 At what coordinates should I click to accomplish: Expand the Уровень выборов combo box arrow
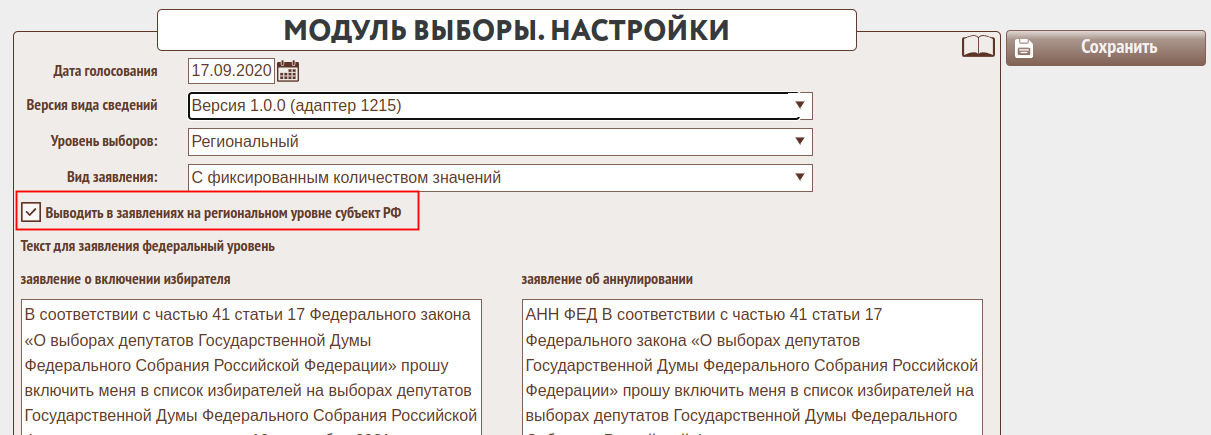799,141
